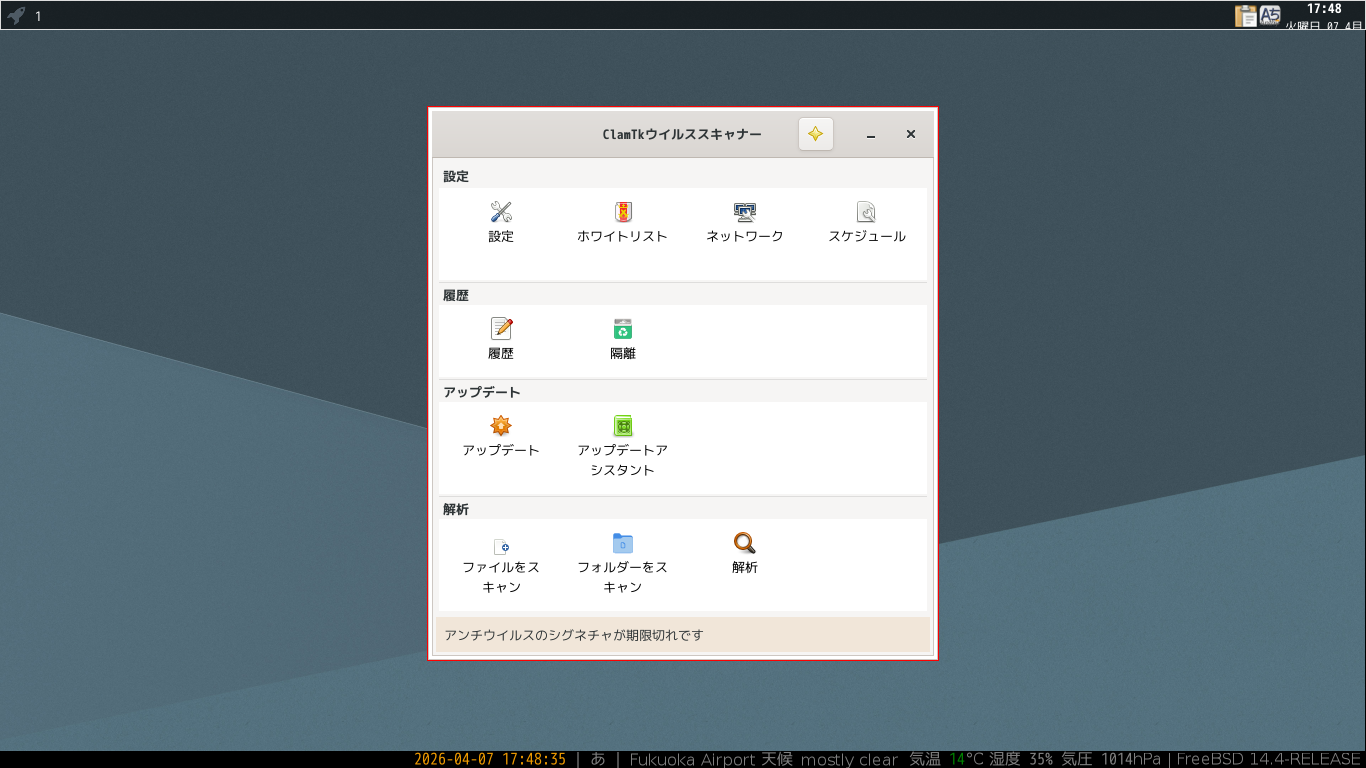This screenshot has height=768, width=1366.
Task: Click the input method tray icon
Action: pos(1270,15)
